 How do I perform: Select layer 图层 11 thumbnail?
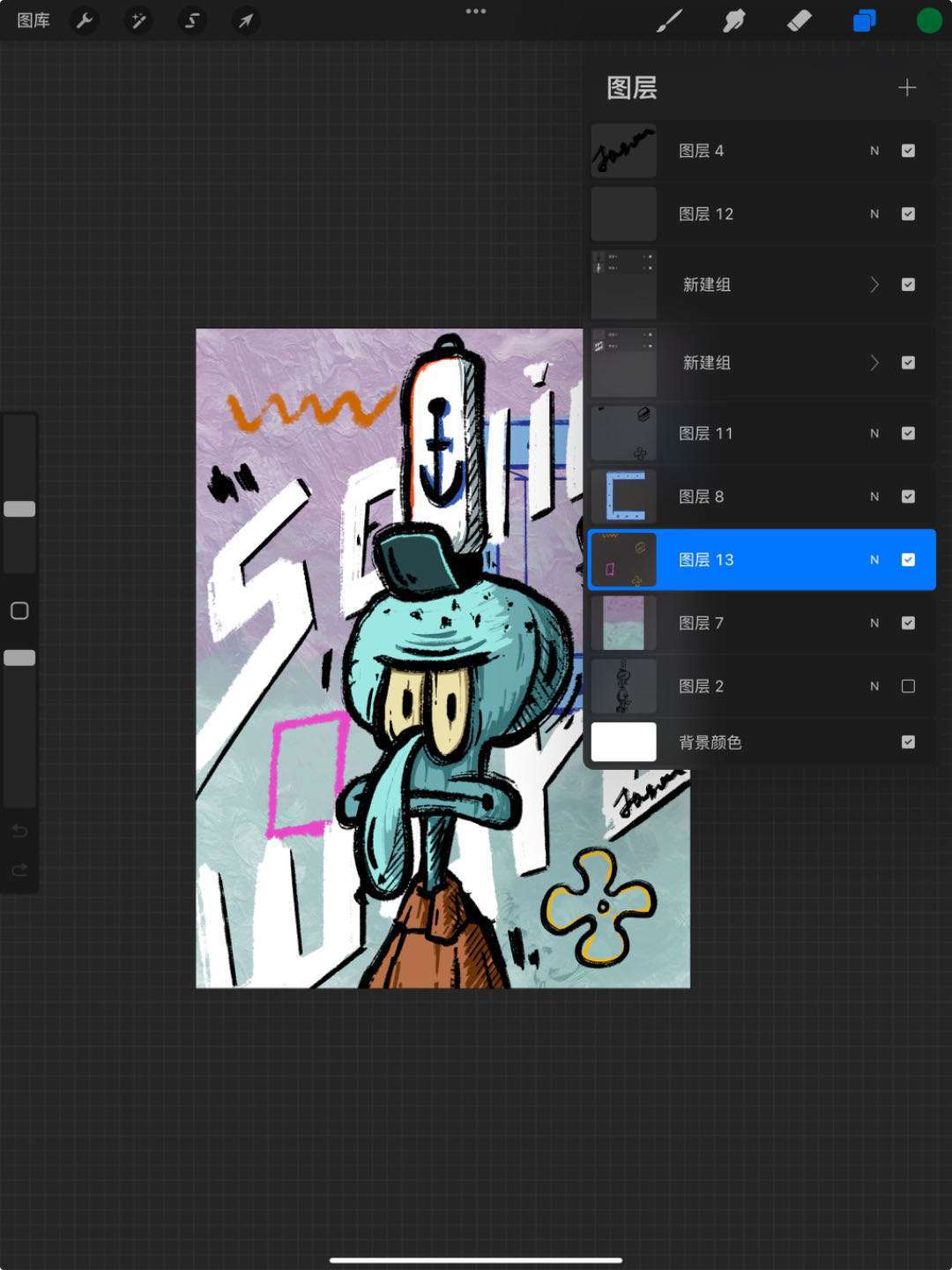click(624, 433)
